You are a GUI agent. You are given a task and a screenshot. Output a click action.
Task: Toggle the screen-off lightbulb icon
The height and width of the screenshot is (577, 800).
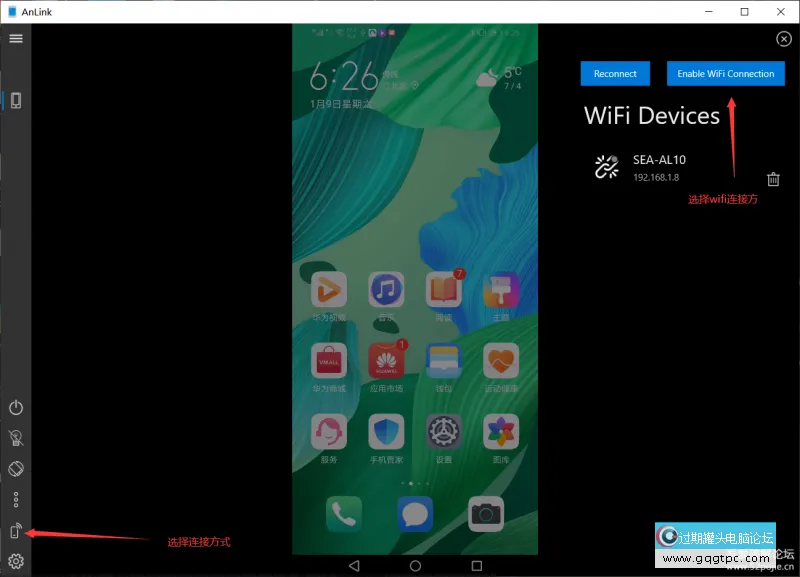[x=16, y=437]
